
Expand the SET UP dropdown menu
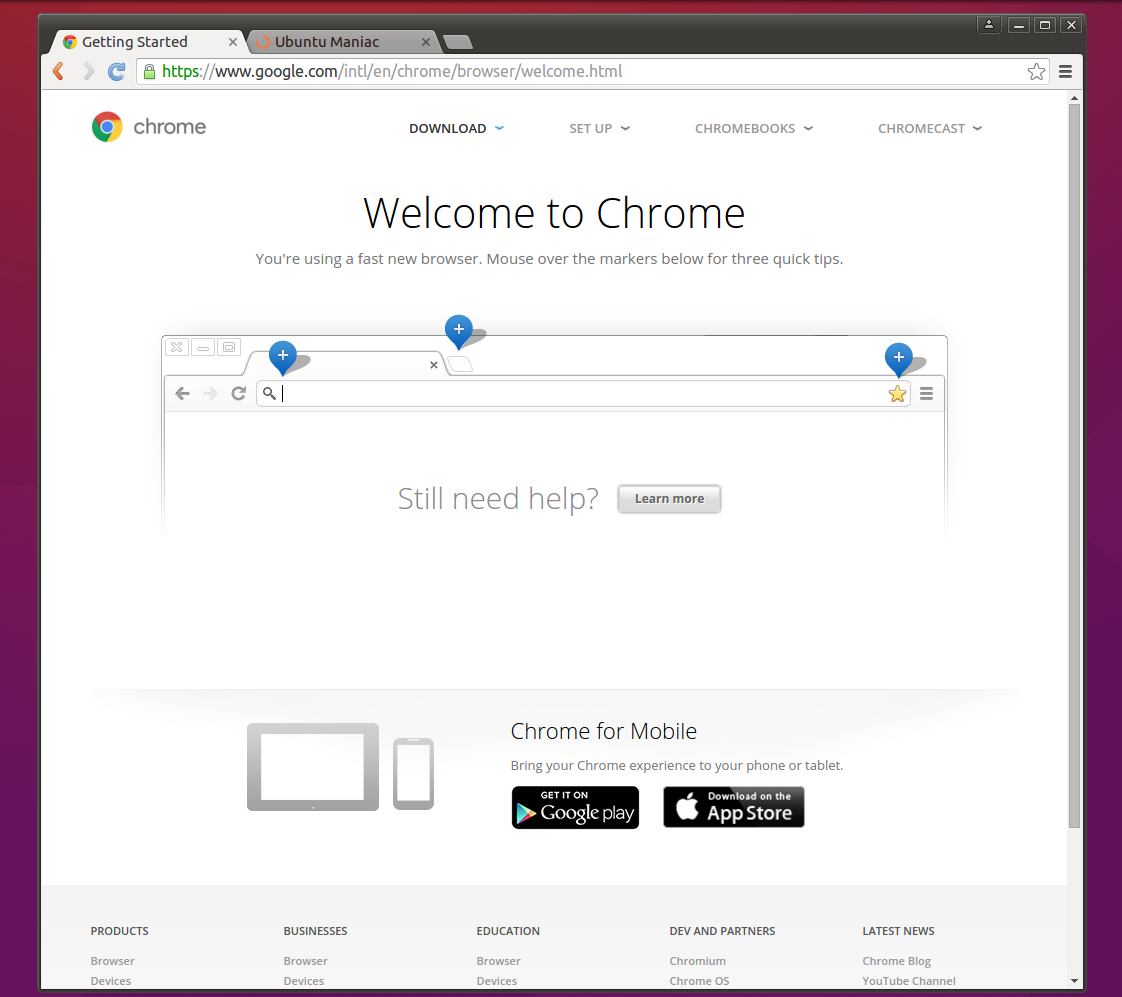coord(600,129)
